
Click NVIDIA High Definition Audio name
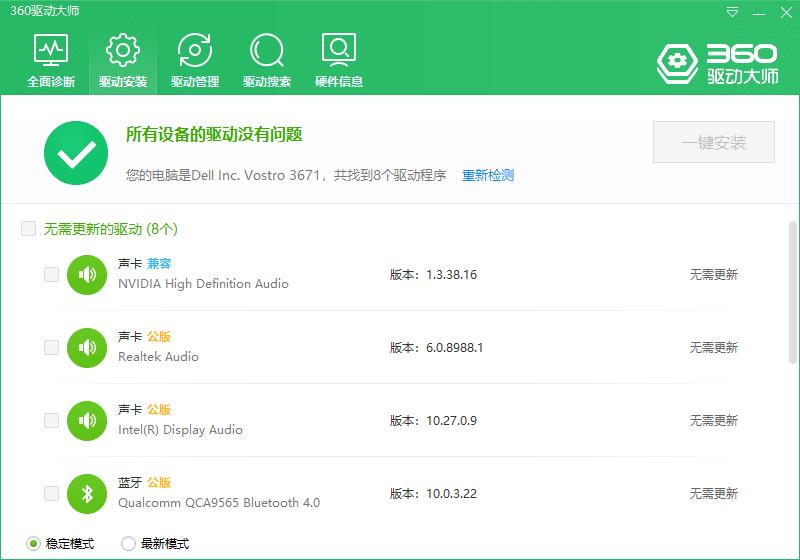coord(203,284)
